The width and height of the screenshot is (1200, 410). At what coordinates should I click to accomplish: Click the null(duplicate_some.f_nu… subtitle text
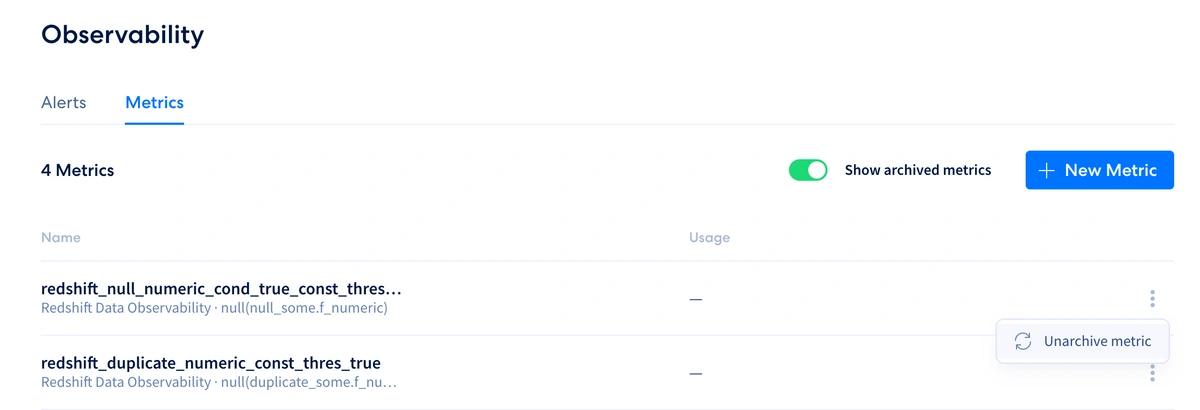click(x=309, y=382)
